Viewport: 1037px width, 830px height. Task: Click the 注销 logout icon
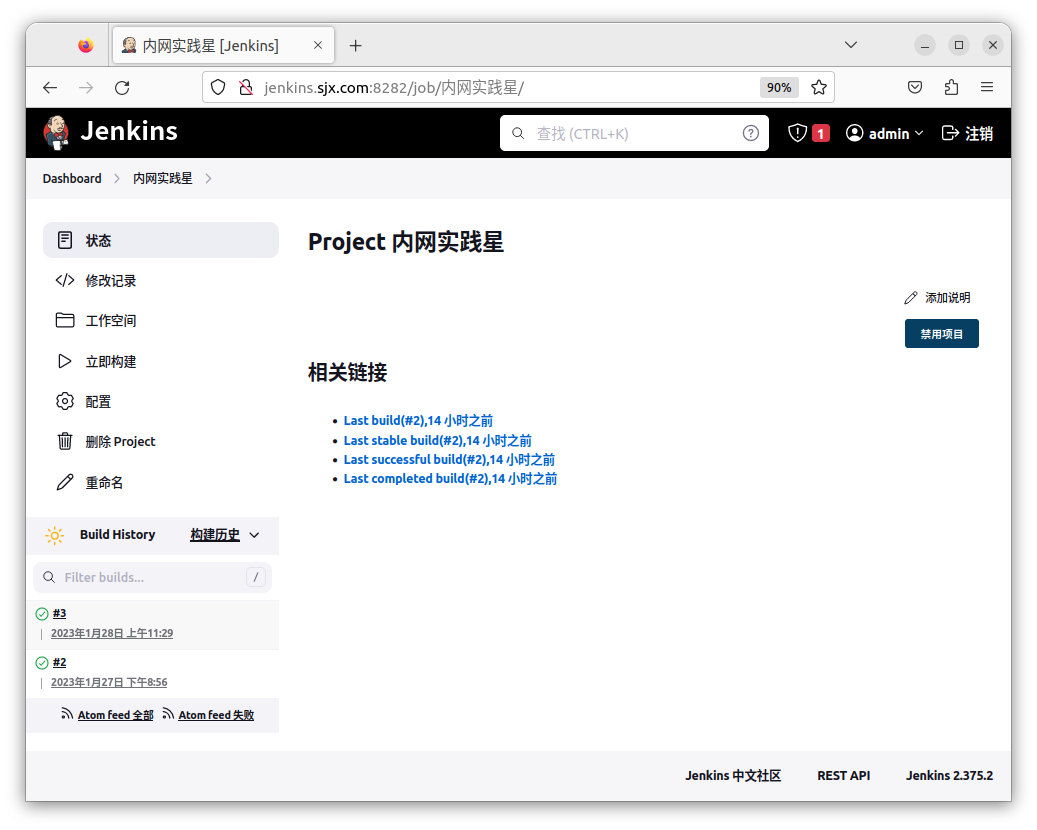tap(950, 133)
